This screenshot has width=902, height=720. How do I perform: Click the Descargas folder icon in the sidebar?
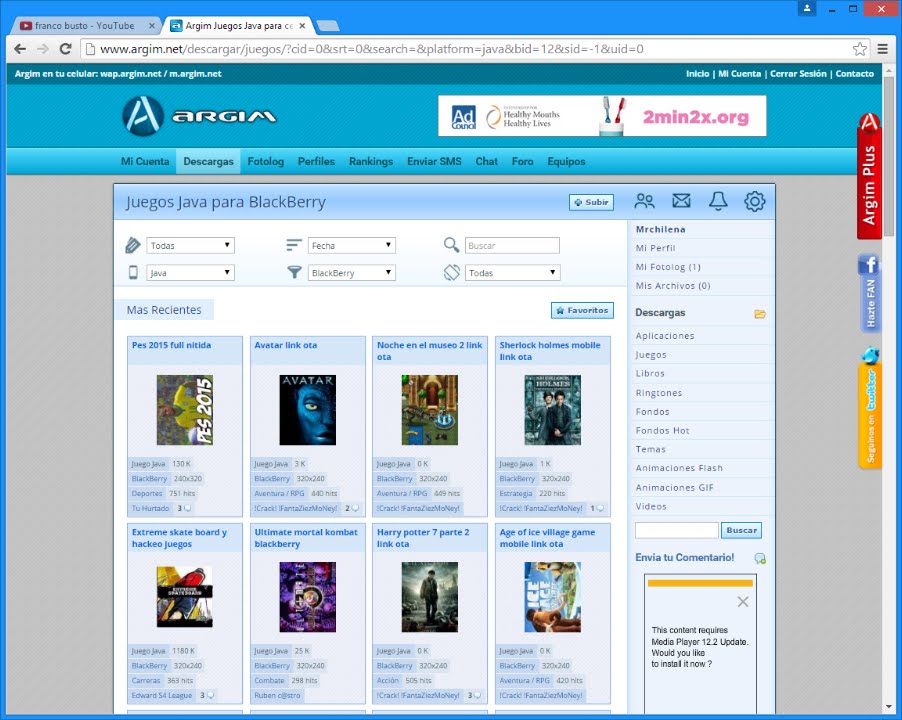coord(760,314)
